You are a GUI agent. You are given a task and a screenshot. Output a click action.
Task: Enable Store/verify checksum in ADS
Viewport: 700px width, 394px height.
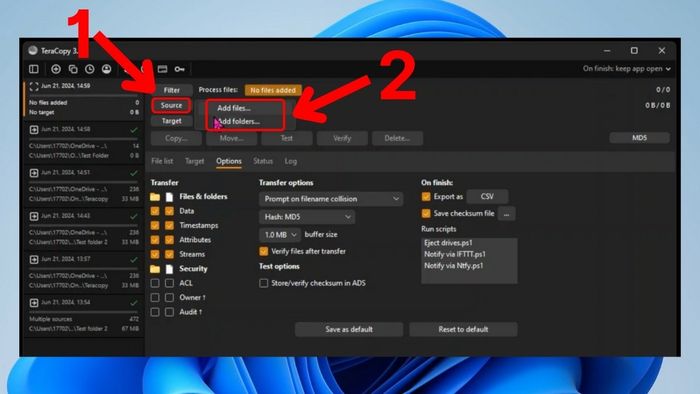(x=263, y=283)
